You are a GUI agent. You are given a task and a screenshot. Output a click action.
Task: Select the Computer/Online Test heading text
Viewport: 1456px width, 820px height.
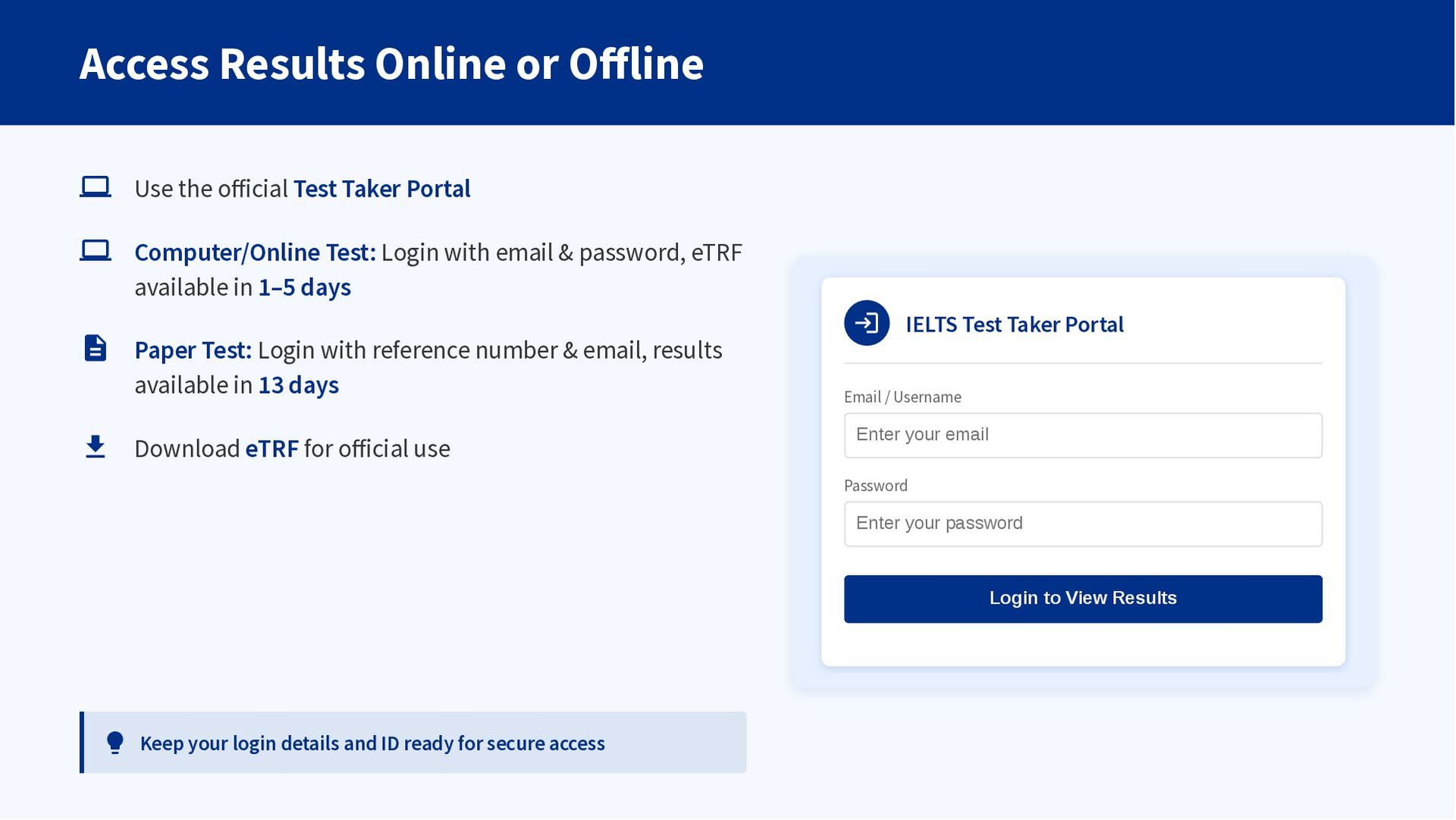[255, 253]
